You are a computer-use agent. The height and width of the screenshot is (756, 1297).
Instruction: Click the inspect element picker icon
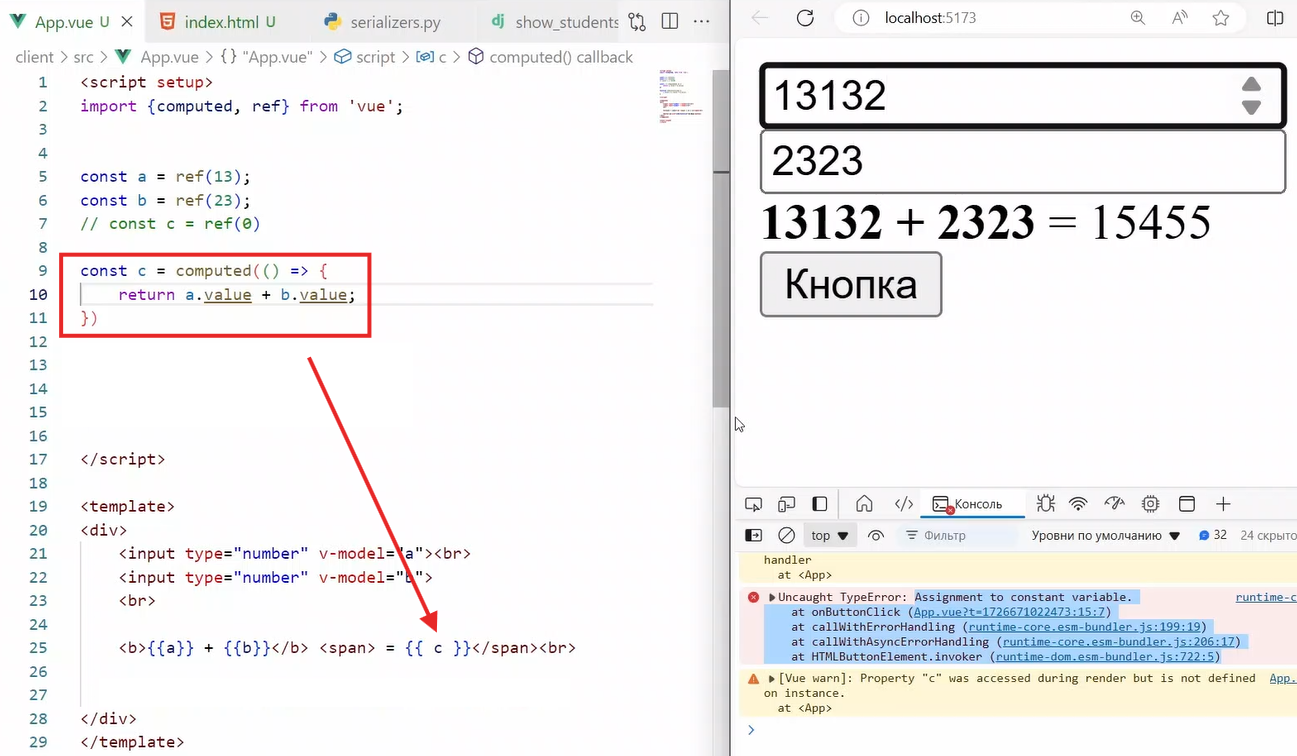pos(754,504)
